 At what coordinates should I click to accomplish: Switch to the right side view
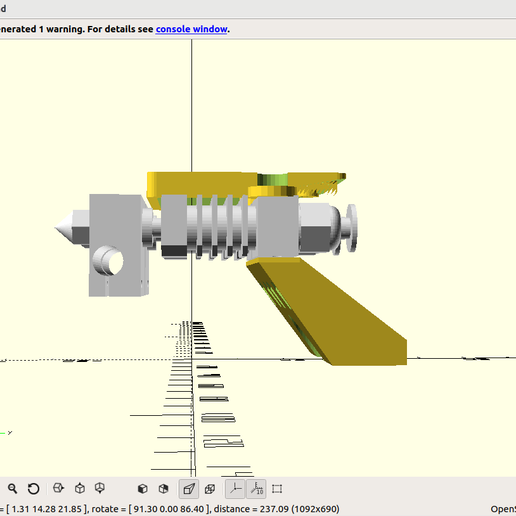click(x=58, y=488)
